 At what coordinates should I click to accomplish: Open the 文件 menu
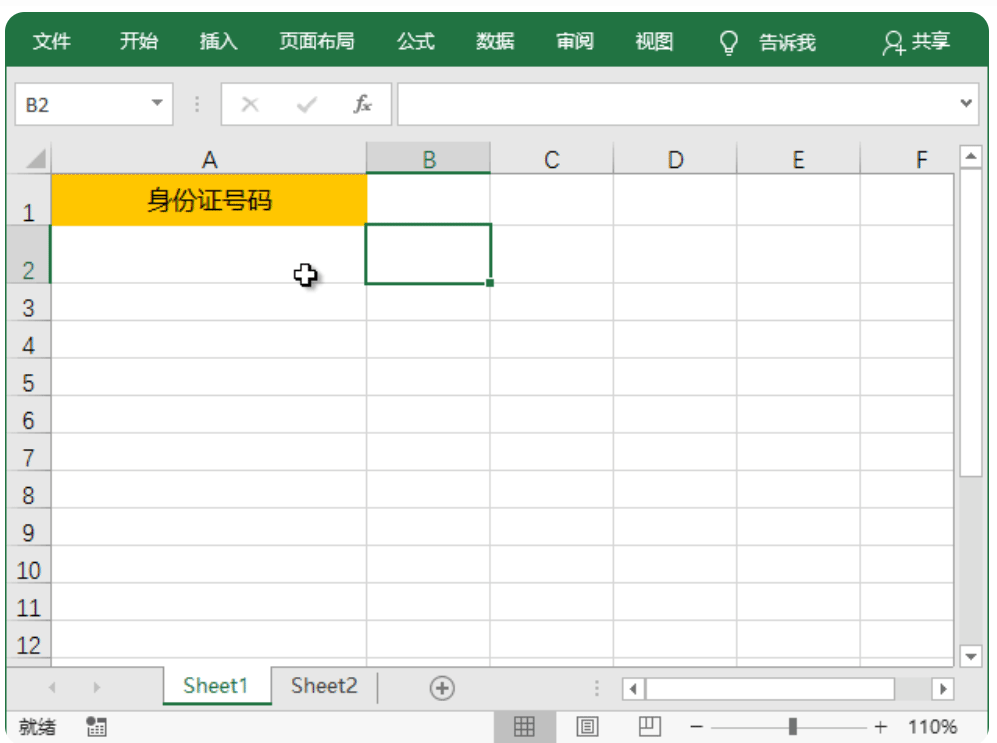(52, 42)
